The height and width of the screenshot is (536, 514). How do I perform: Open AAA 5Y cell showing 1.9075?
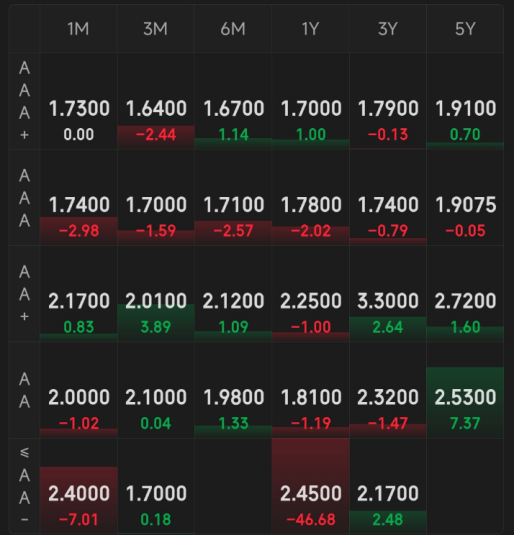(x=465, y=198)
